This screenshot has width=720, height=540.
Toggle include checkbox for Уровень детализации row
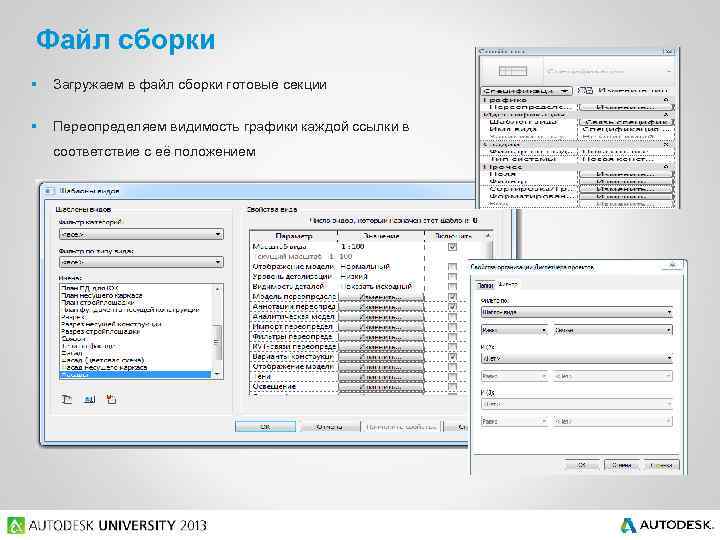click(452, 277)
